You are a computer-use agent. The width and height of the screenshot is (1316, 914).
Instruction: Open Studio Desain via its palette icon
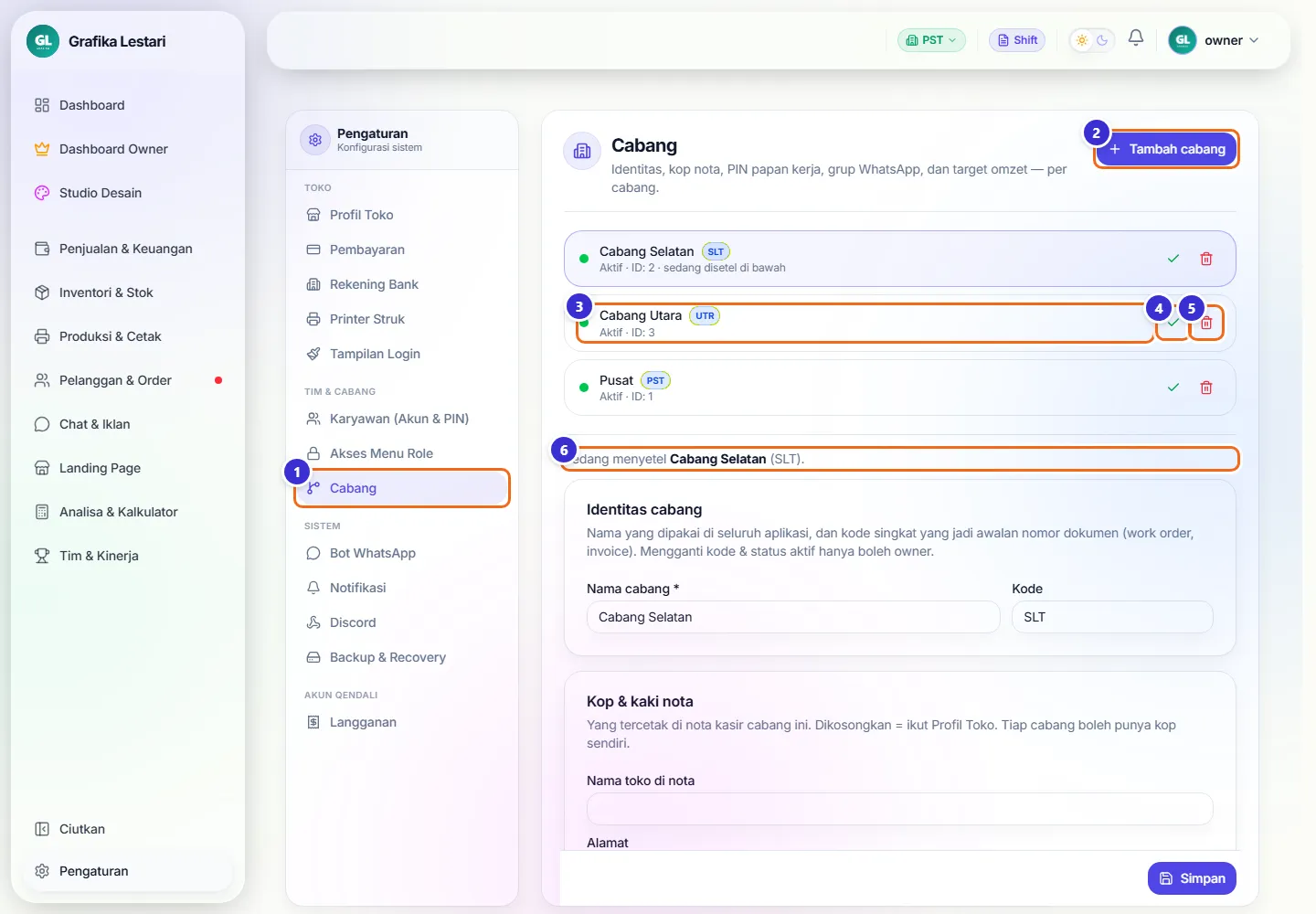pyautogui.click(x=42, y=193)
